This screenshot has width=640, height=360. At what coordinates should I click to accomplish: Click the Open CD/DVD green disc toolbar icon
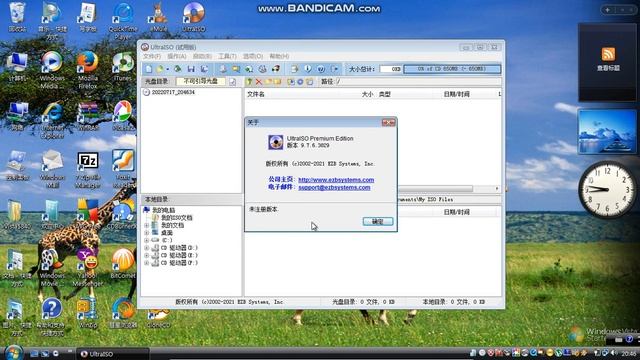[178, 69]
